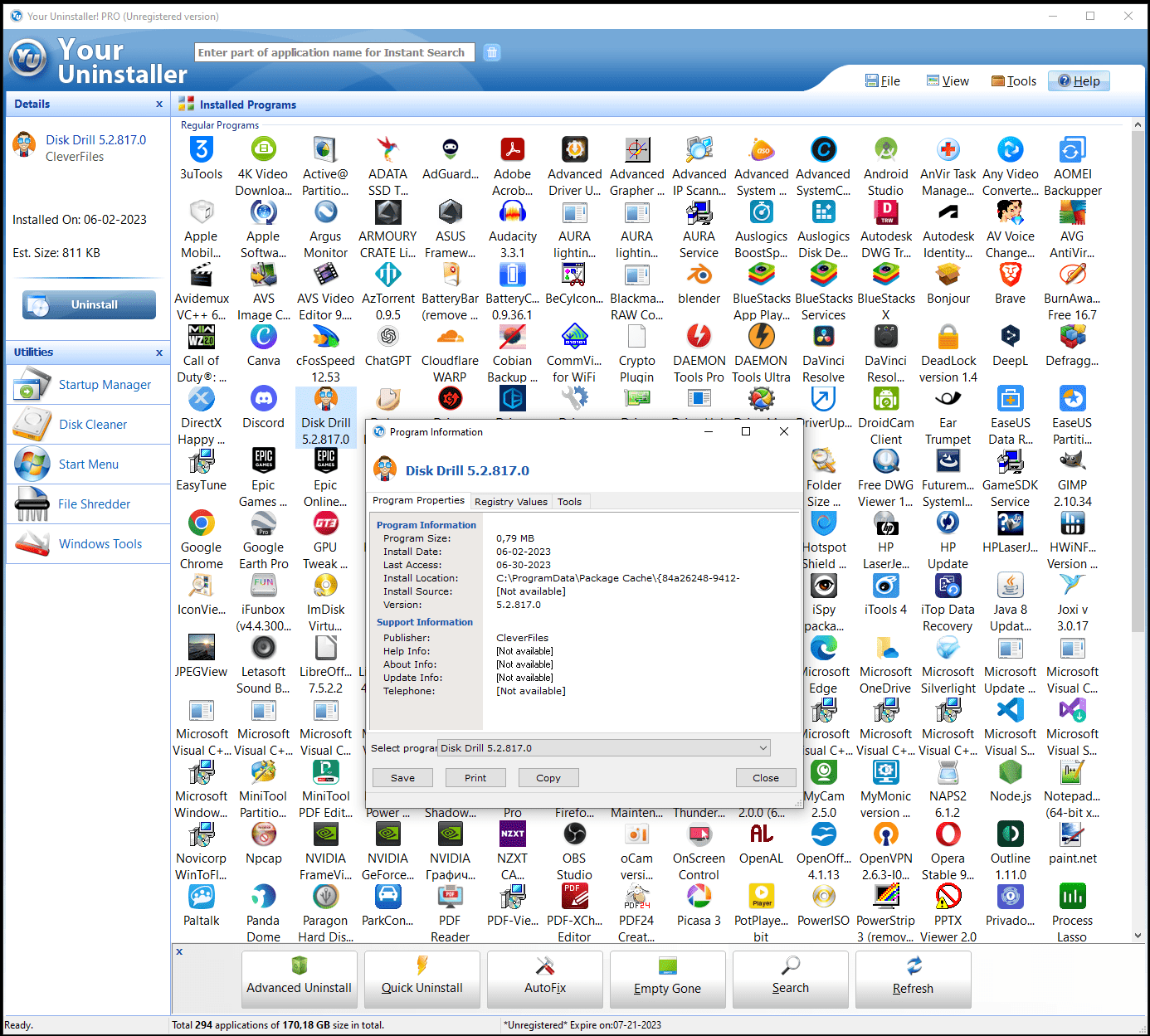Screen dimensions: 1150x1036
Task: Select the Discord program icon
Action: [264, 399]
